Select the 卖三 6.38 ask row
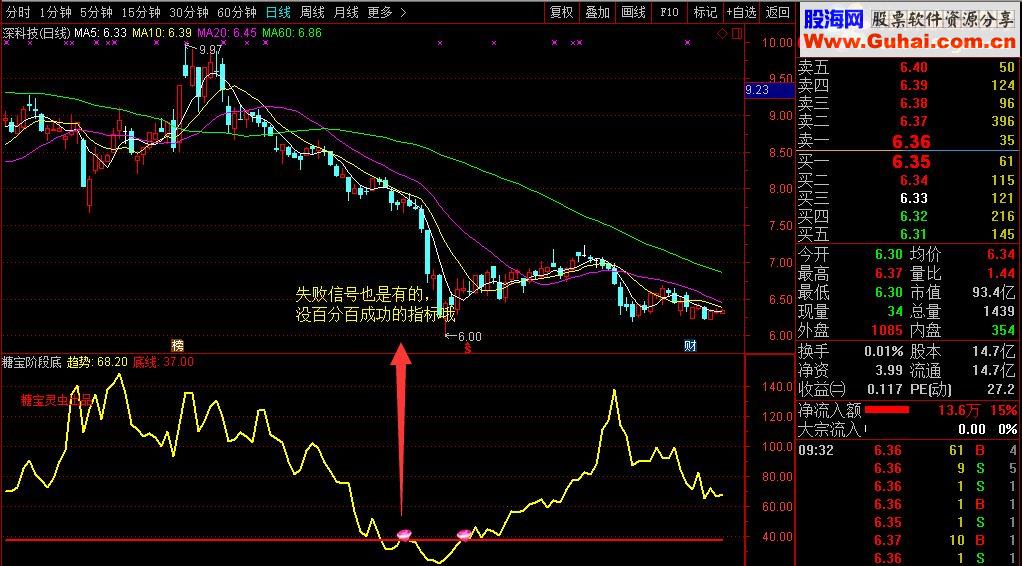The width and height of the screenshot is (1022, 566). tap(908, 103)
